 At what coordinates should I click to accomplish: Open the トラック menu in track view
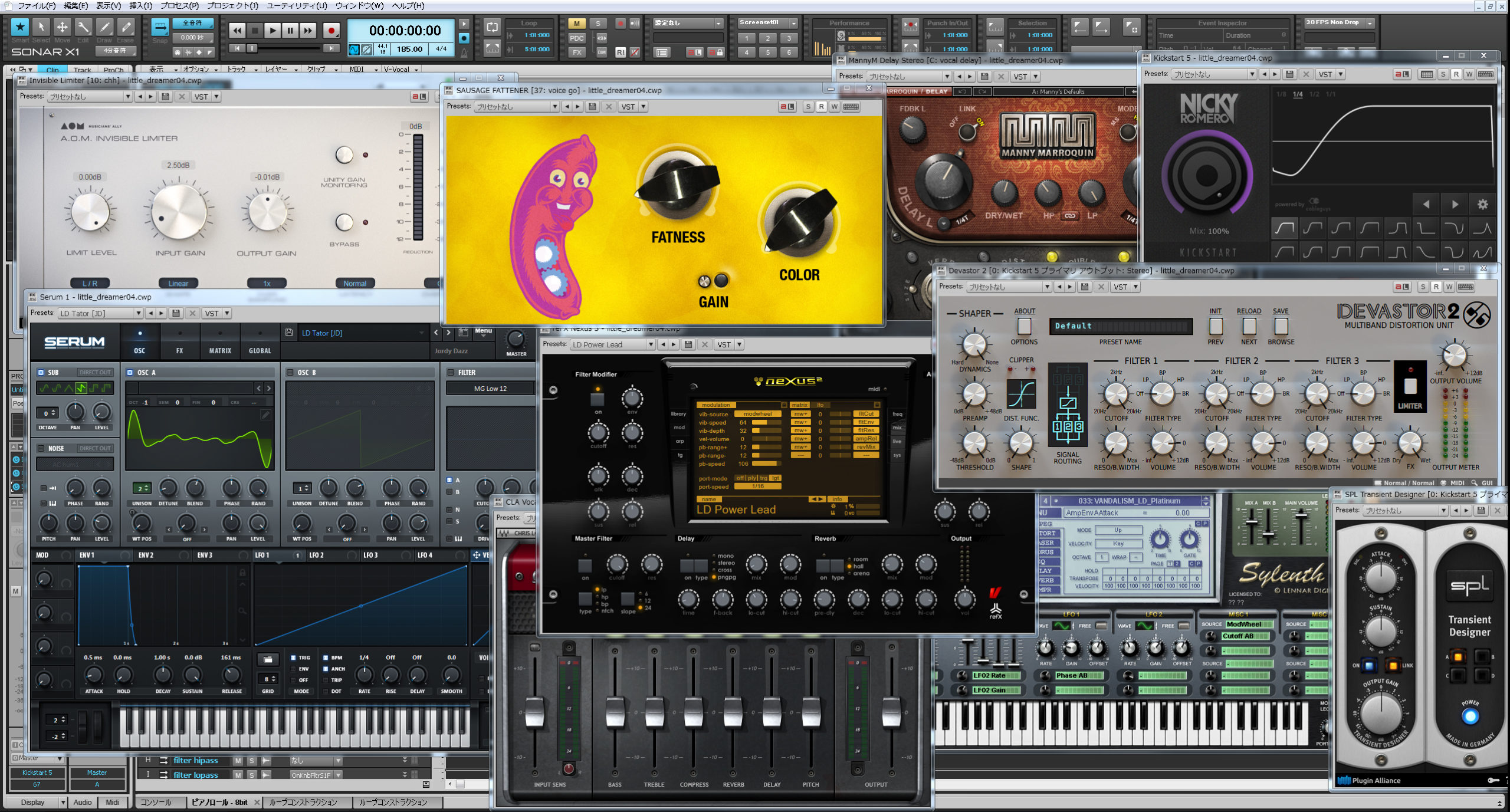(x=242, y=69)
